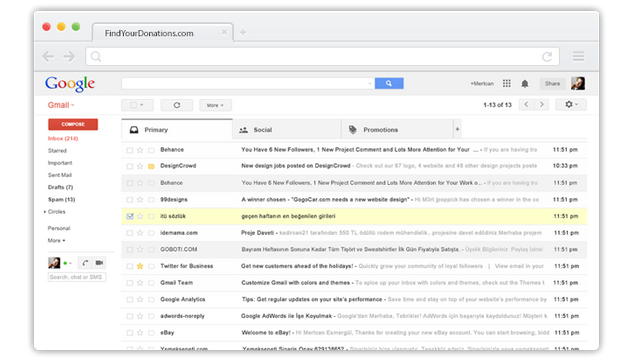Select the GOBOTI.COM email checkbox
This screenshot has height=360, width=640.
130,249
